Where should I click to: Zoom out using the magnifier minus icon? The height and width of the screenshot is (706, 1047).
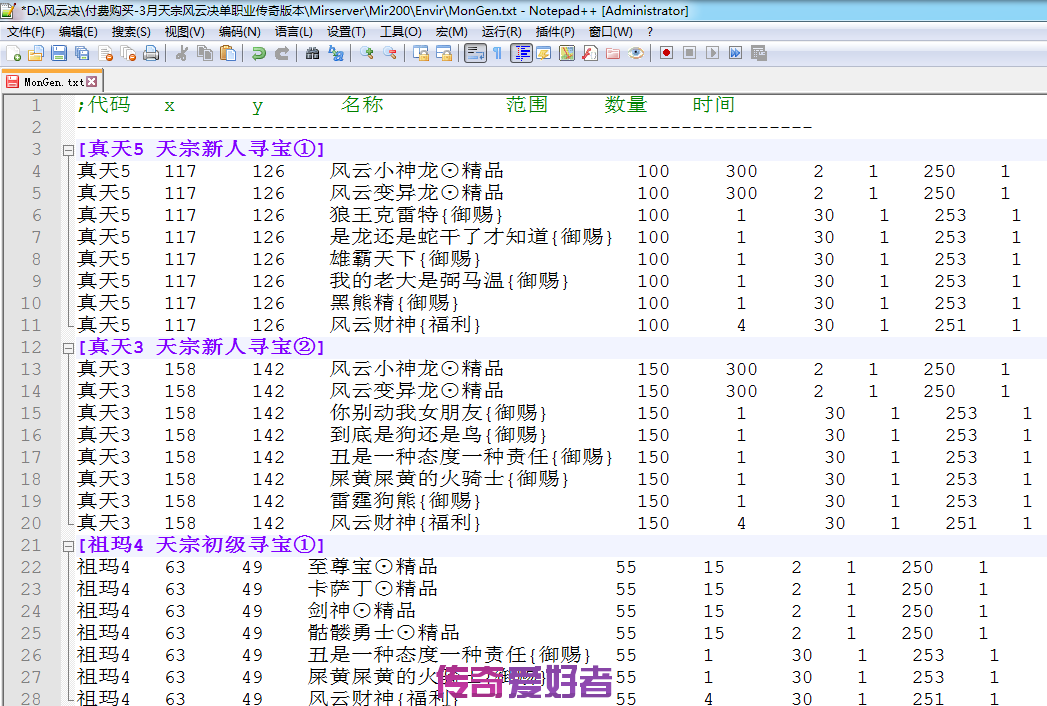[389, 53]
